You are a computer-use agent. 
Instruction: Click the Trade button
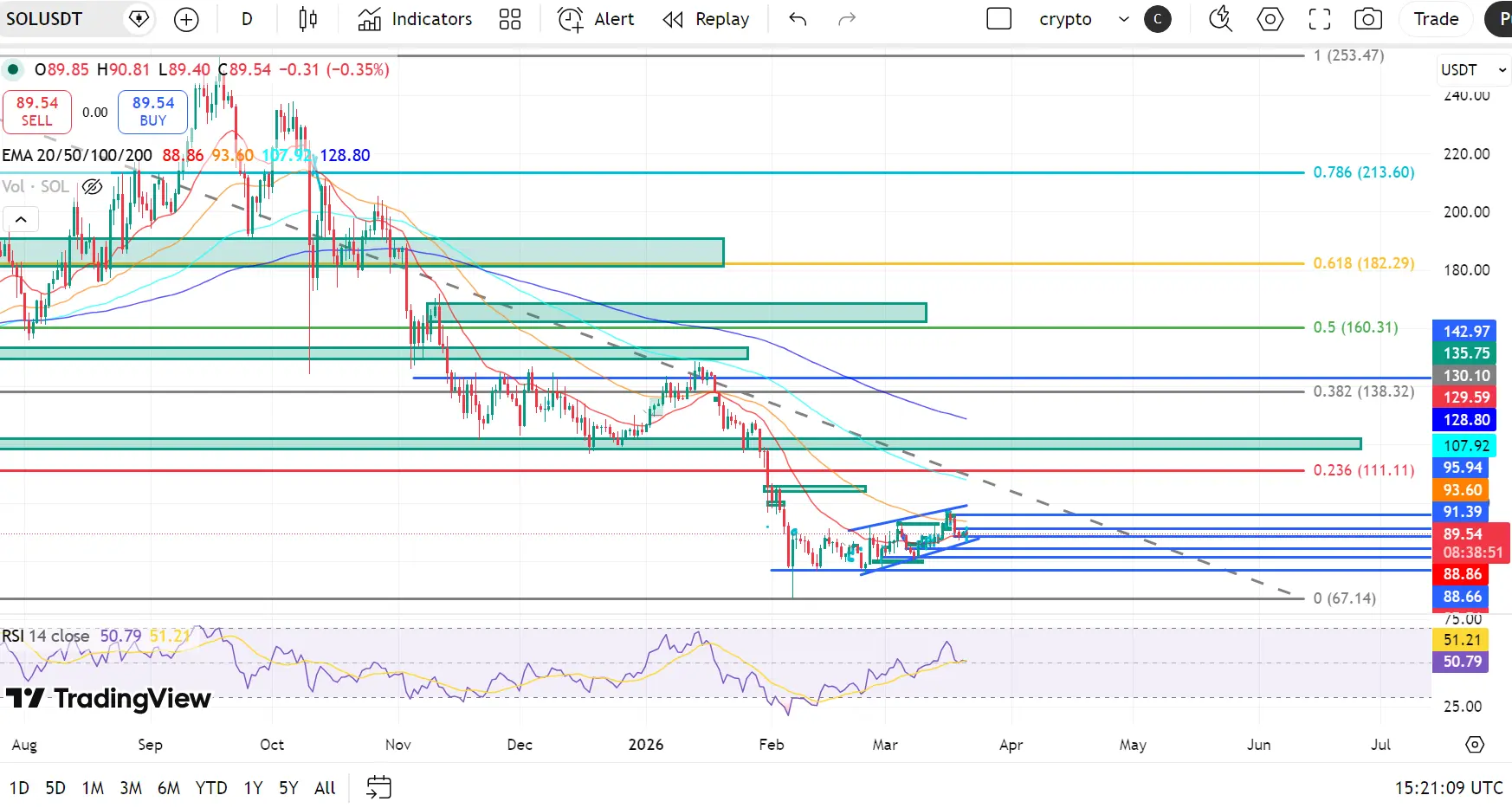1436,19
